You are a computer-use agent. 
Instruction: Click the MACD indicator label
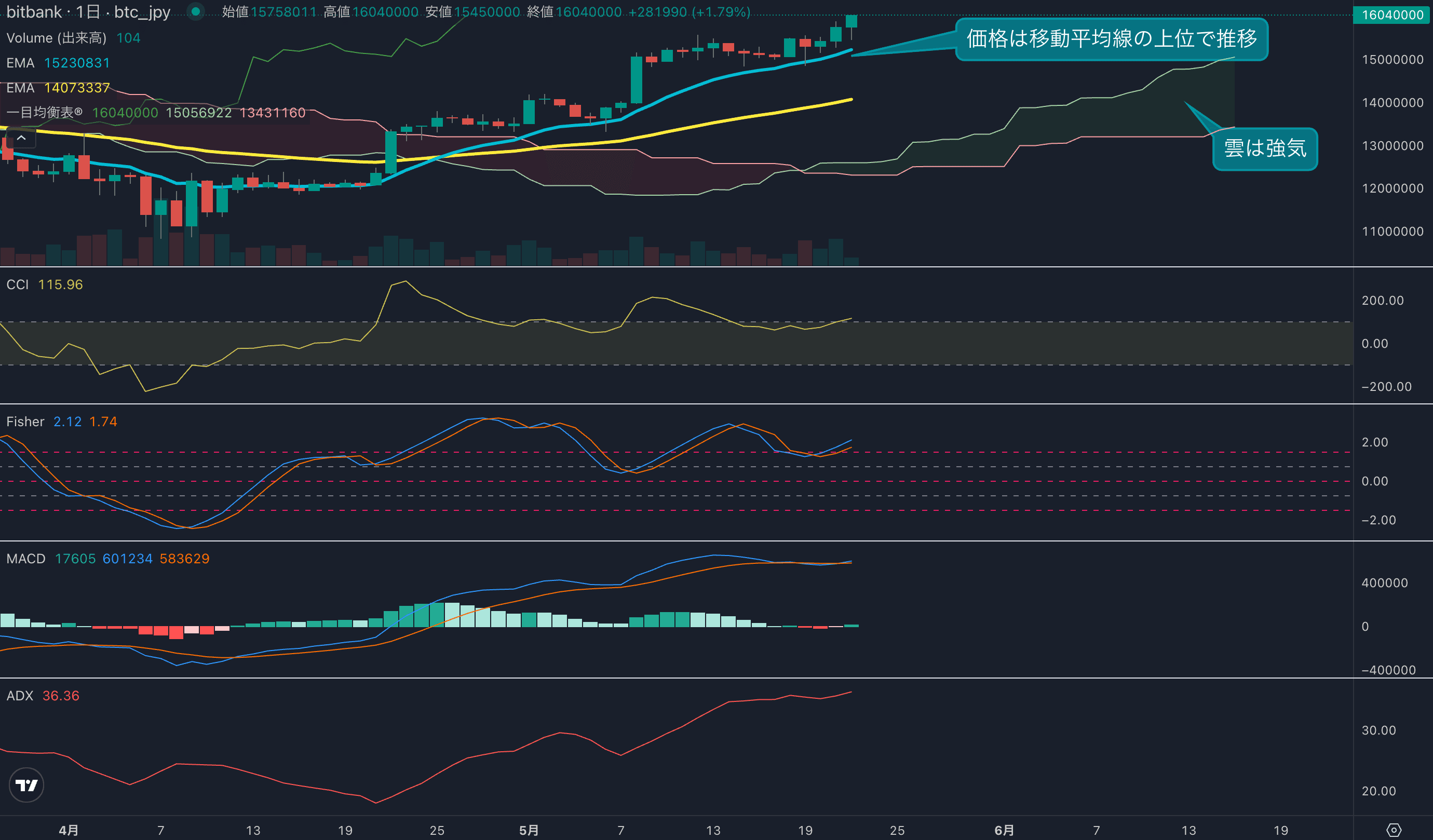pos(25,559)
